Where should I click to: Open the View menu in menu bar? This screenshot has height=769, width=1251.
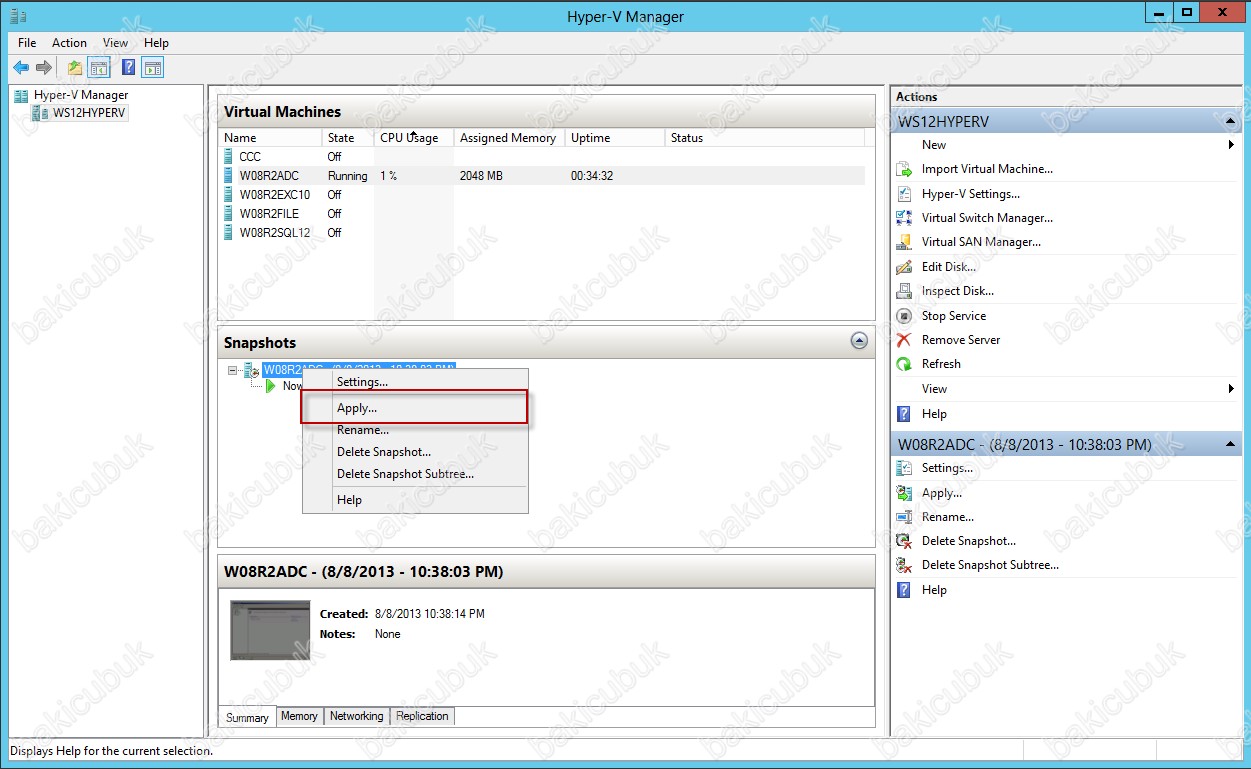(116, 43)
